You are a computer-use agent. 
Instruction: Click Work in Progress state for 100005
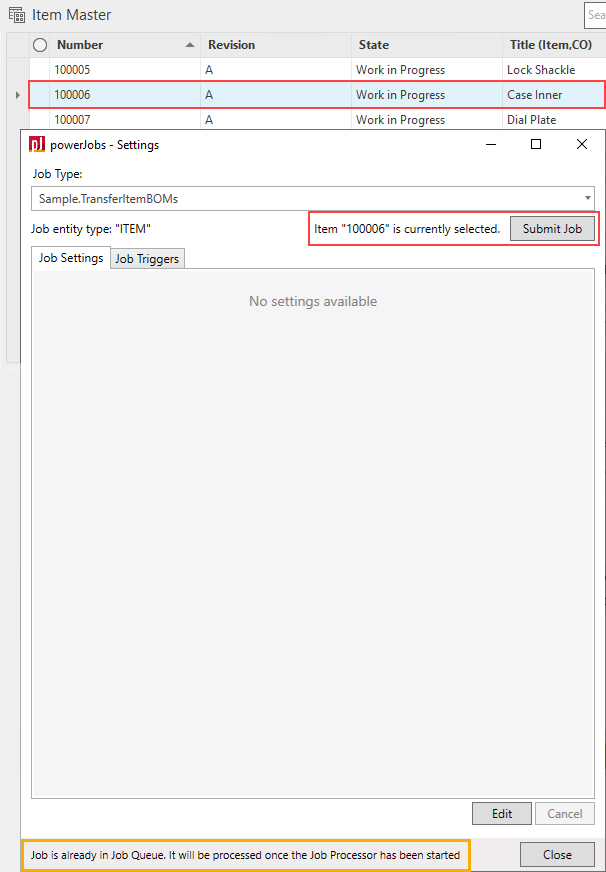click(x=400, y=70)
